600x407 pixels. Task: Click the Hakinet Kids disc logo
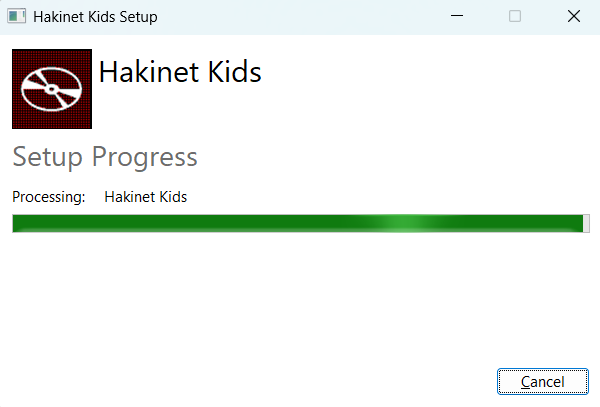[x=52, y=89]
